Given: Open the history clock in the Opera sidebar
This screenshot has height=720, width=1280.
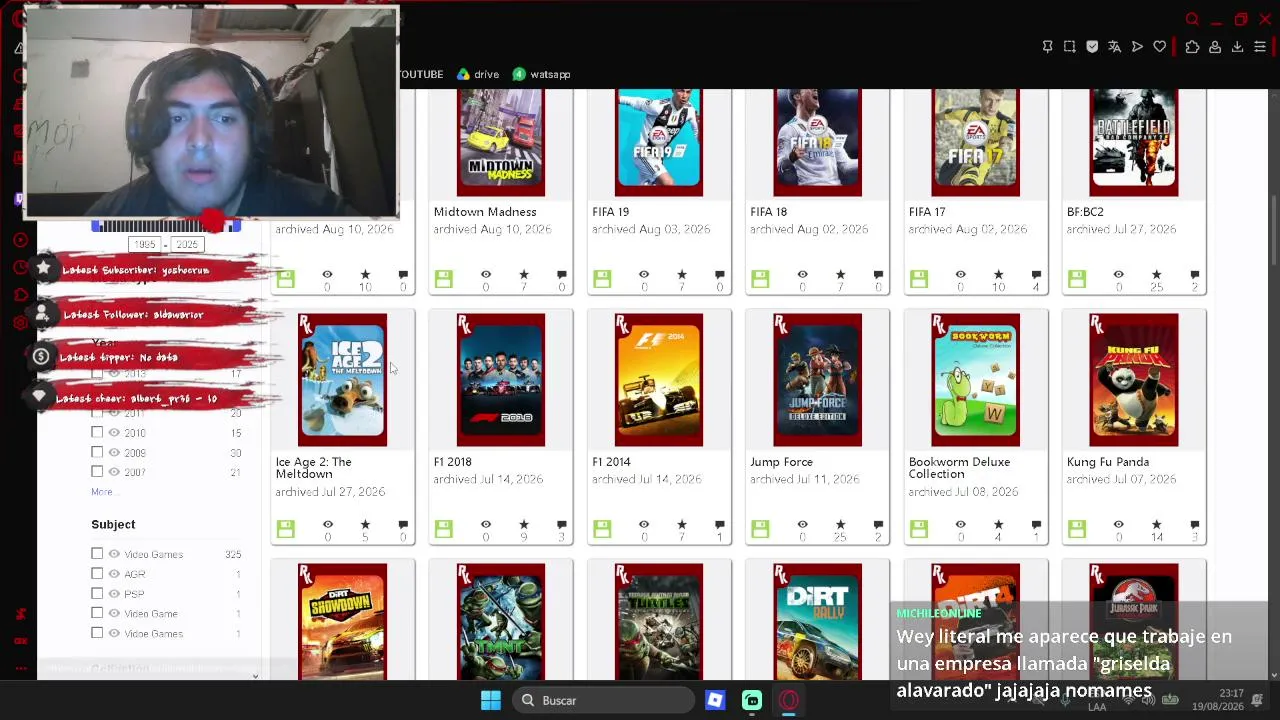Looking at the screenshot, I should 20,267.
